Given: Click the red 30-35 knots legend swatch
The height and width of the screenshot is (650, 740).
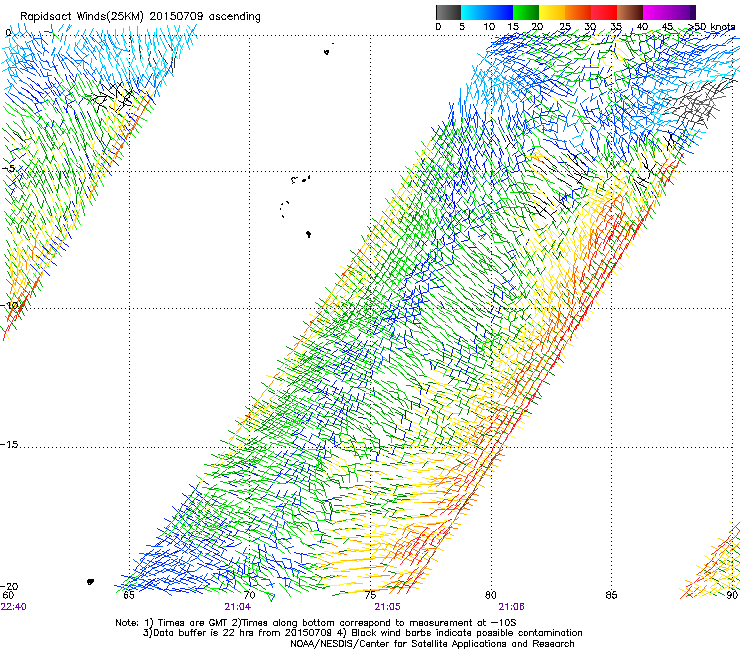Looking at the screenshot, I should tap(604, 12).
